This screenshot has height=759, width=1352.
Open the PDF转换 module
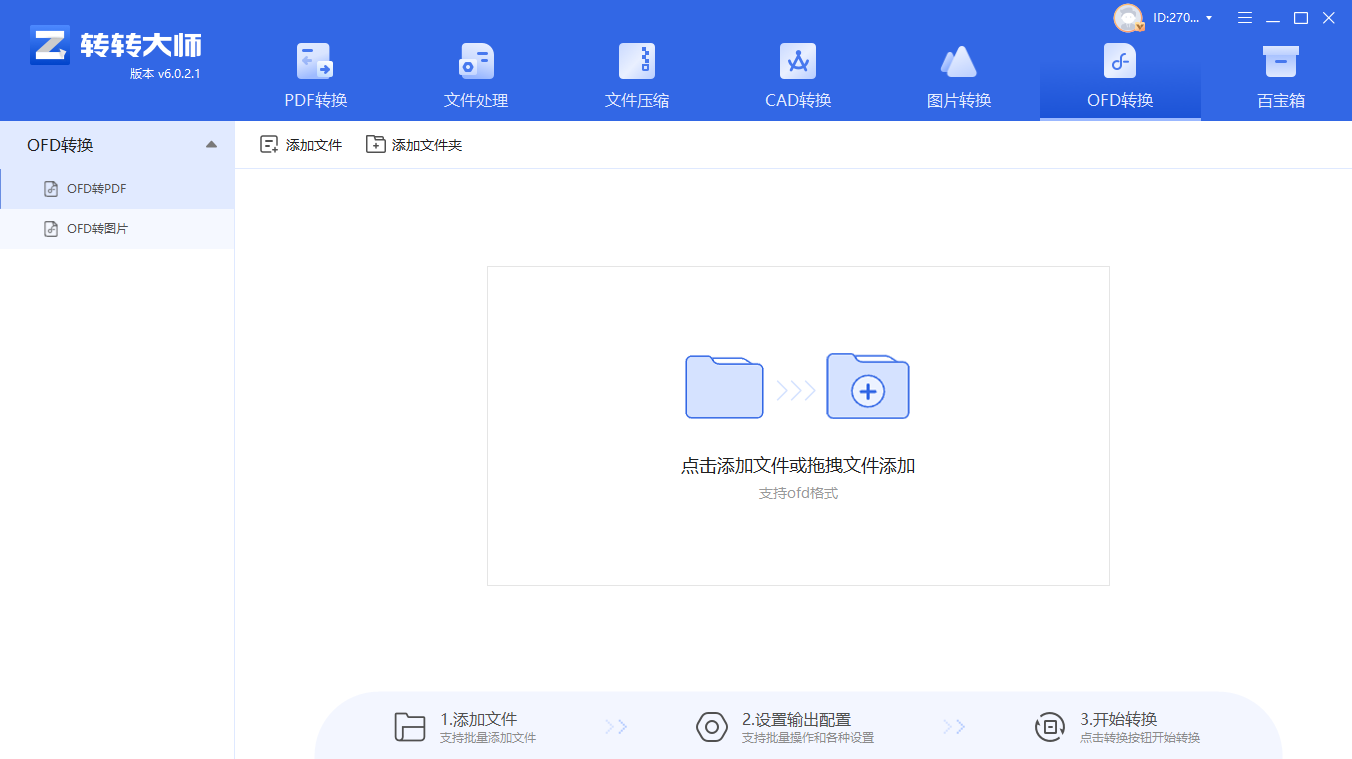[315, 75]
